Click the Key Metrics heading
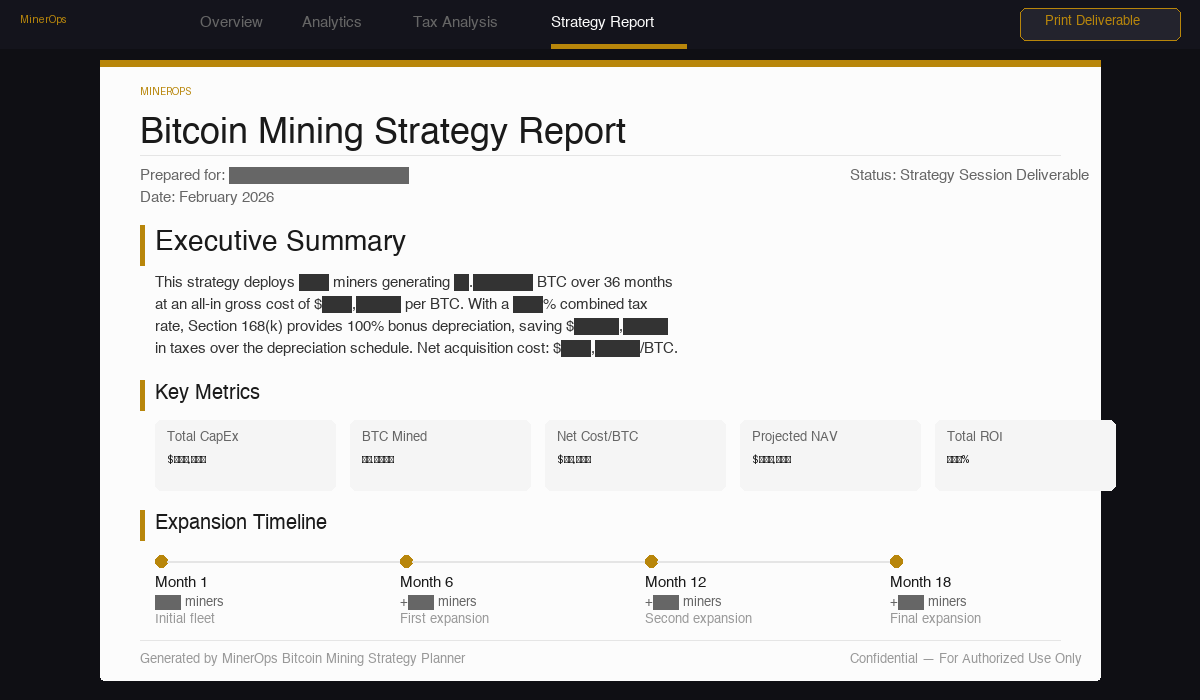This screenshot has width=1200, height=700. coord(207,392)
